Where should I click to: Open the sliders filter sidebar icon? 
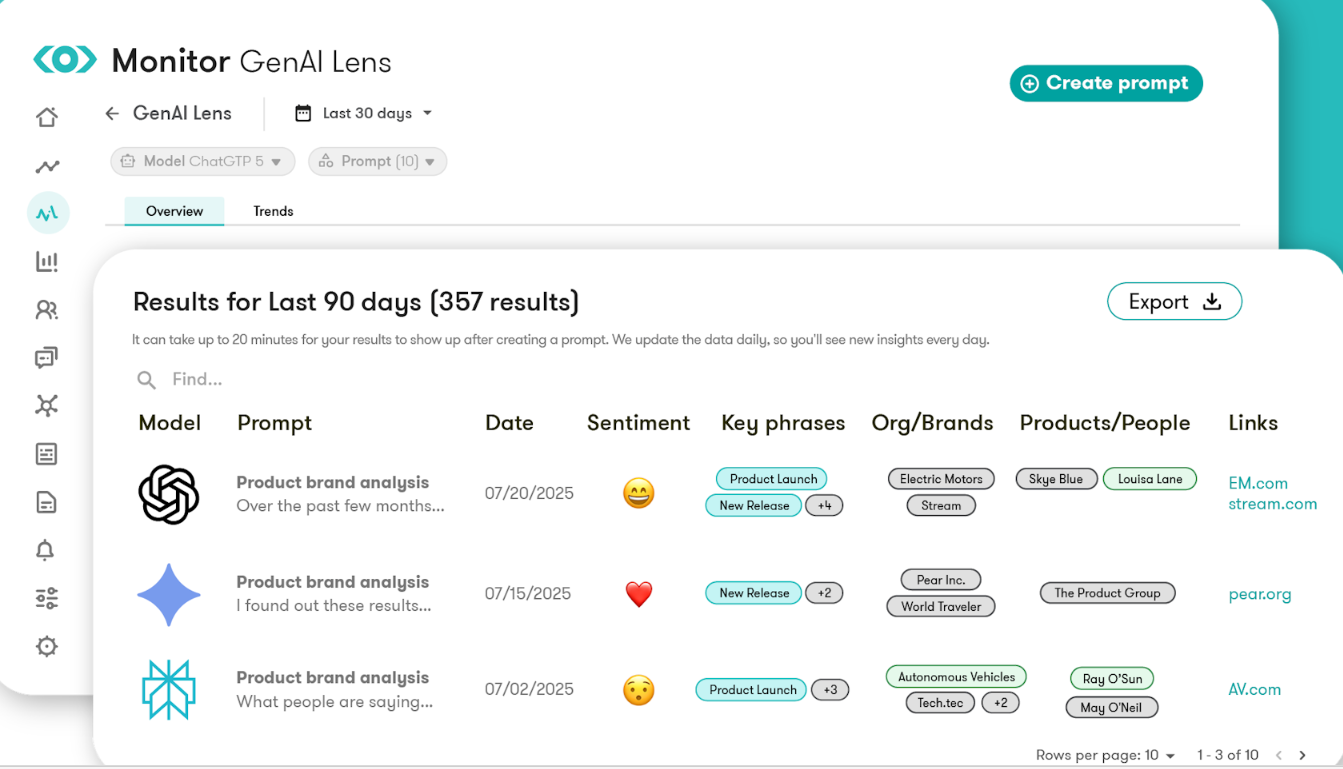[x=47, y=598]
